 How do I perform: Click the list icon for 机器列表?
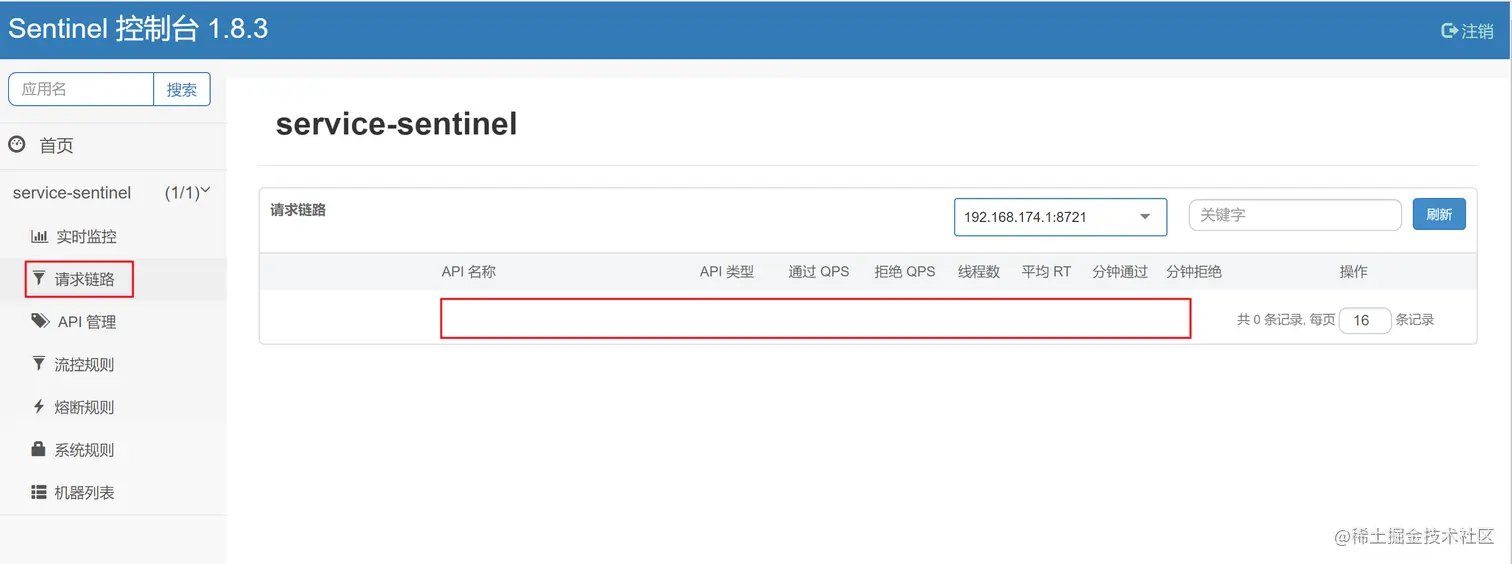[39, 492]
